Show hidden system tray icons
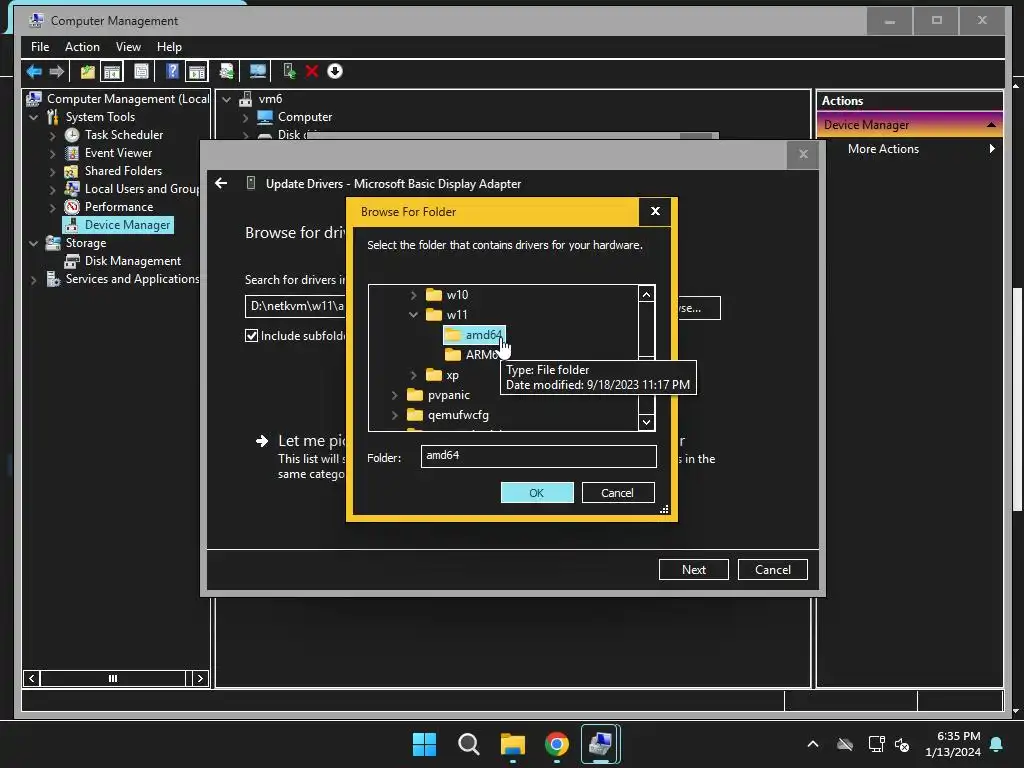 pyautogui.click(x=813, y=744)
